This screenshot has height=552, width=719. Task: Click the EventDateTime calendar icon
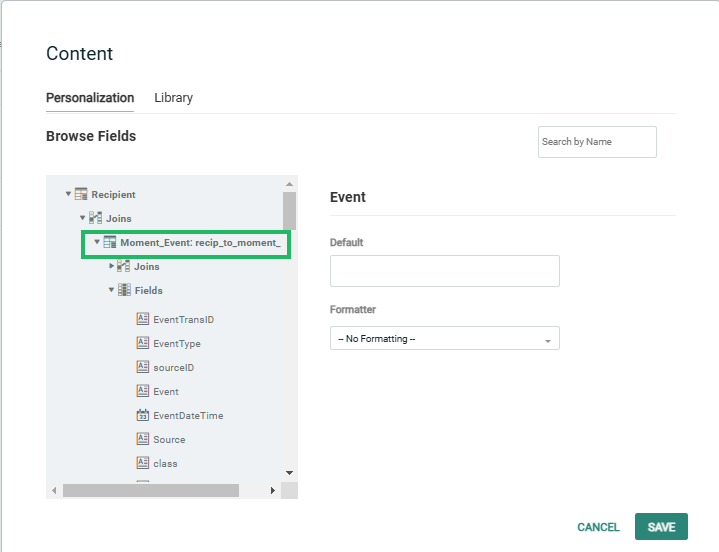142,415
